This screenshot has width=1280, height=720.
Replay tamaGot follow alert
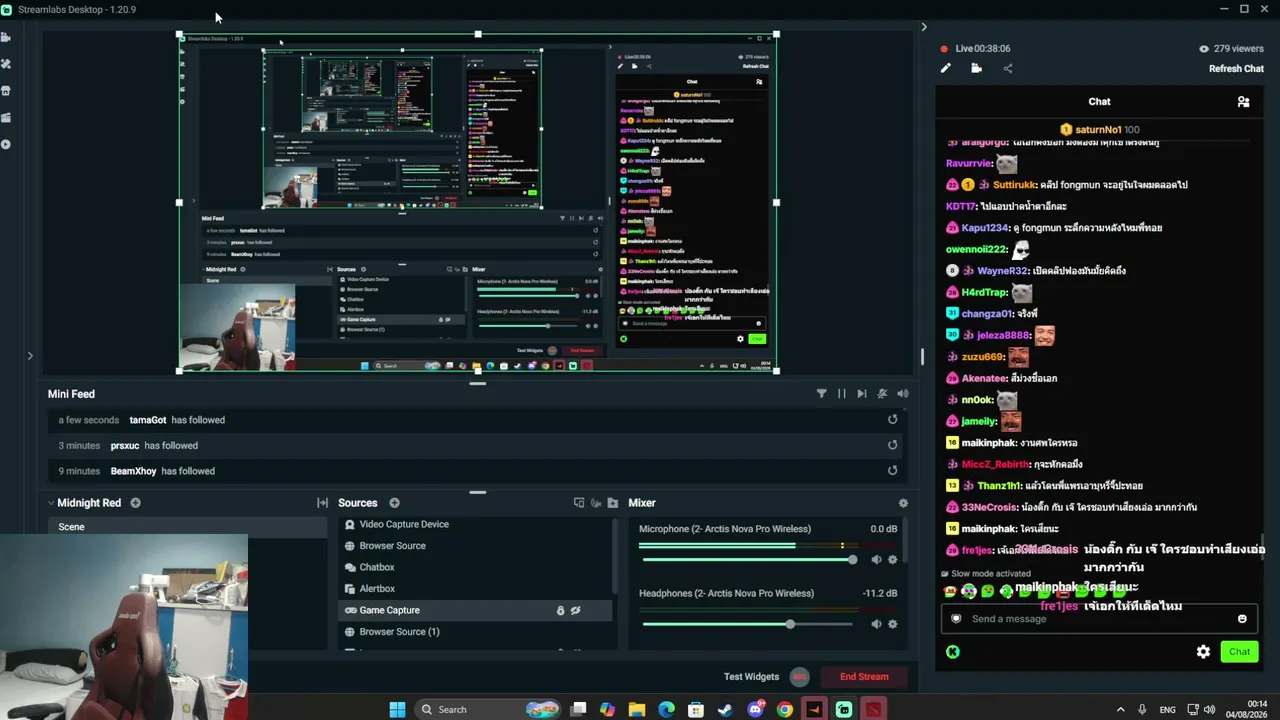point(893,420)
